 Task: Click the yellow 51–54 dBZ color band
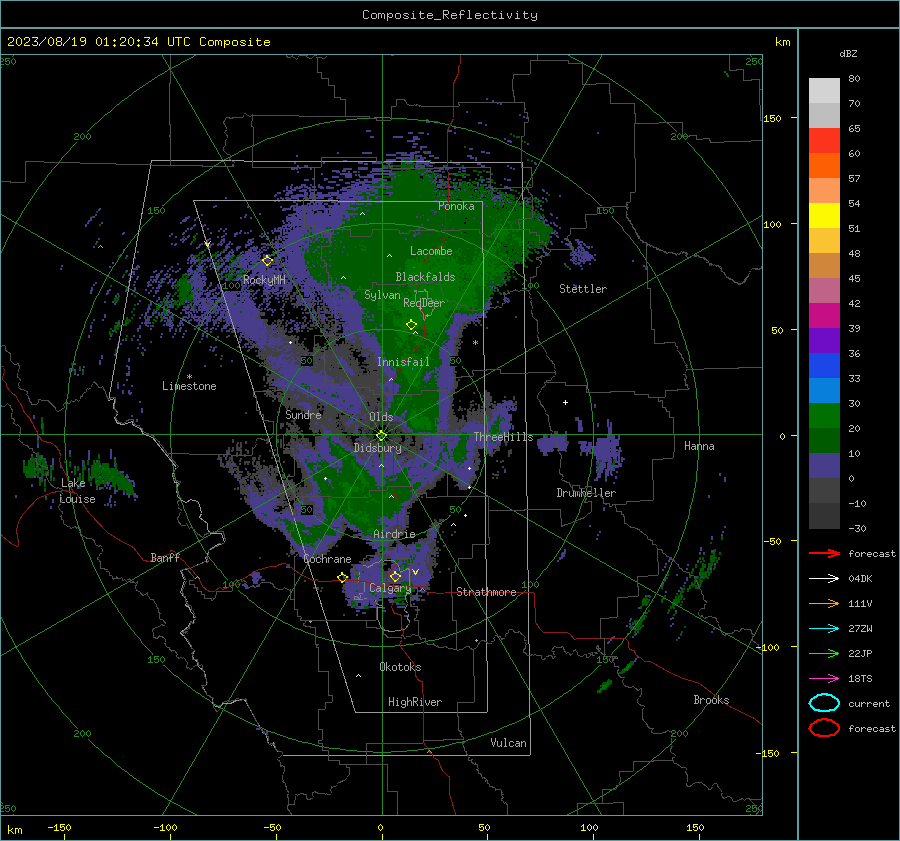824,216
